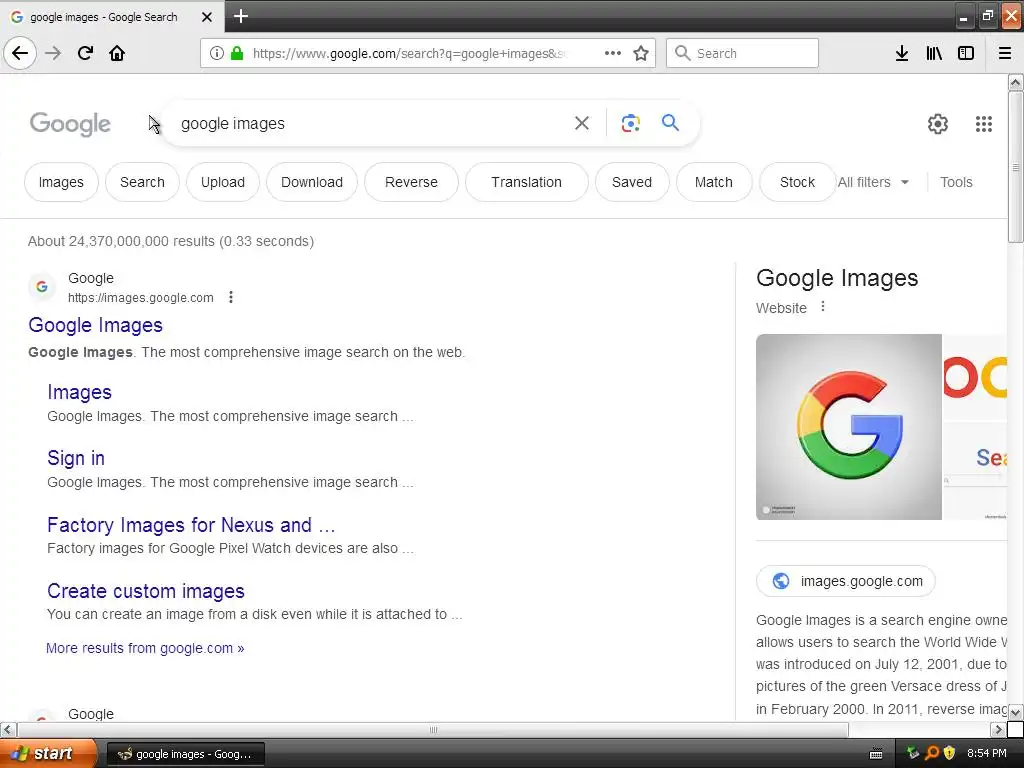Open the browser home page
Viewport: 1024px width, 768px height.
[x=117, y=53]
